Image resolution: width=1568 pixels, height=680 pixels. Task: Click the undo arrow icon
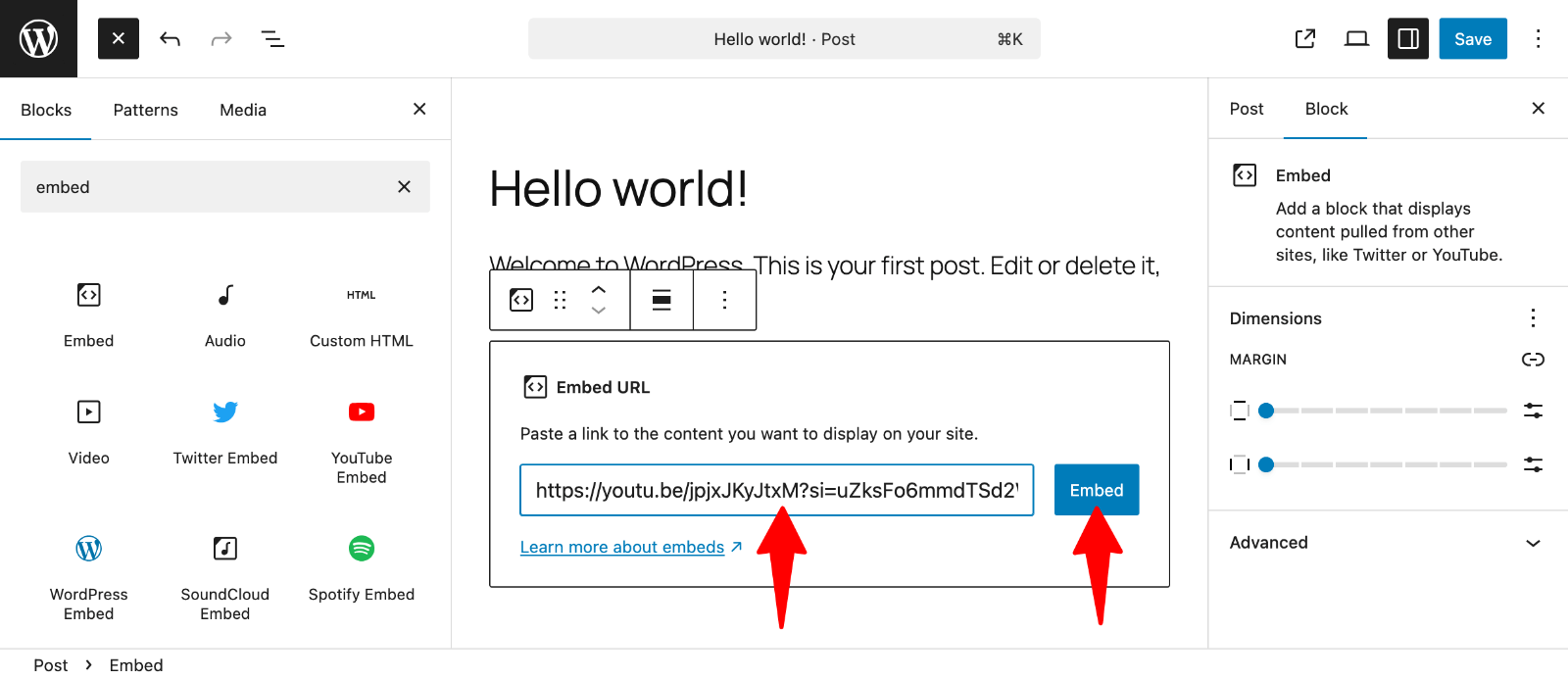[170, 38]
